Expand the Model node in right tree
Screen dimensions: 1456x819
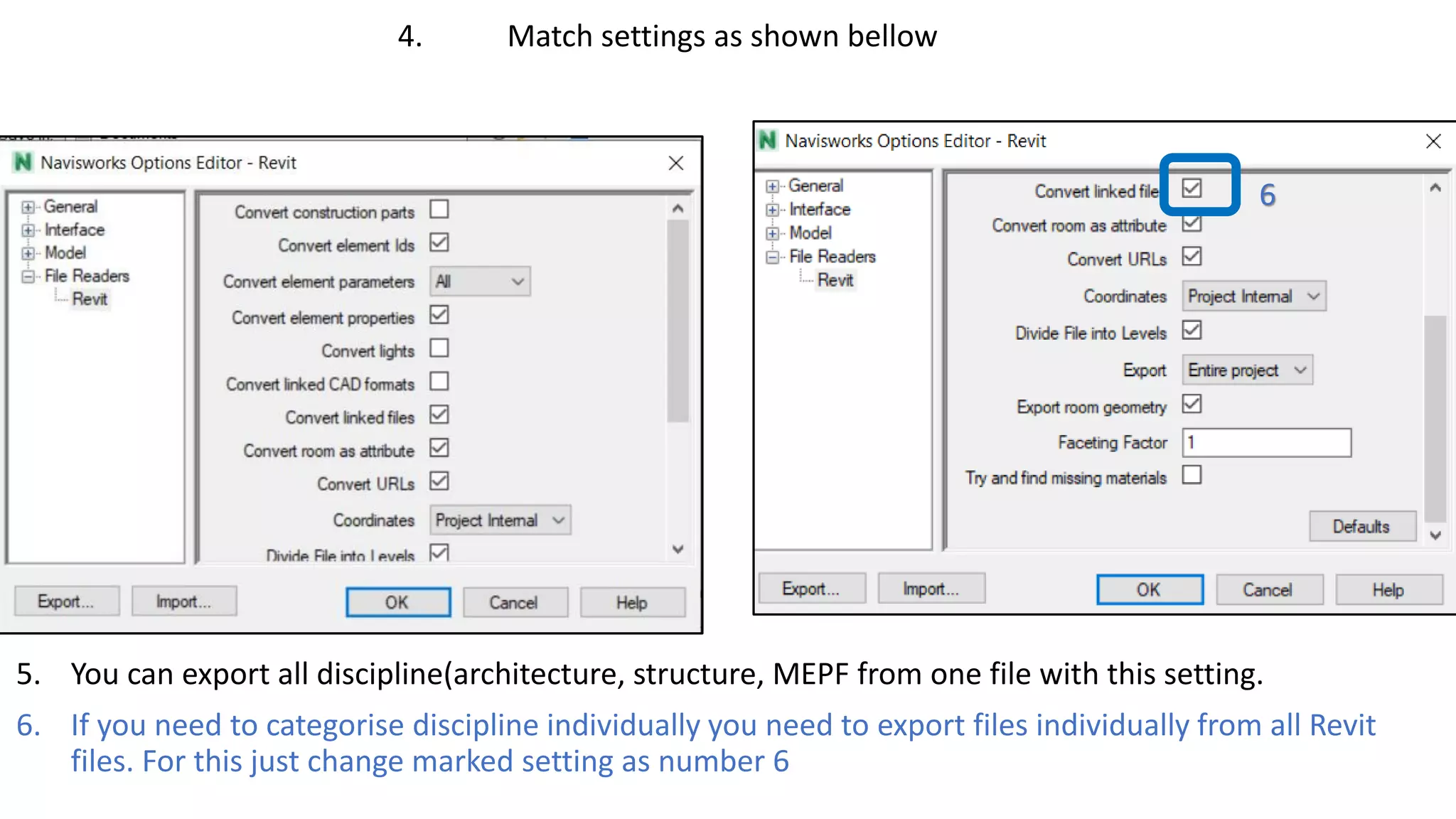pyautogui.click(x=772, y=233)
